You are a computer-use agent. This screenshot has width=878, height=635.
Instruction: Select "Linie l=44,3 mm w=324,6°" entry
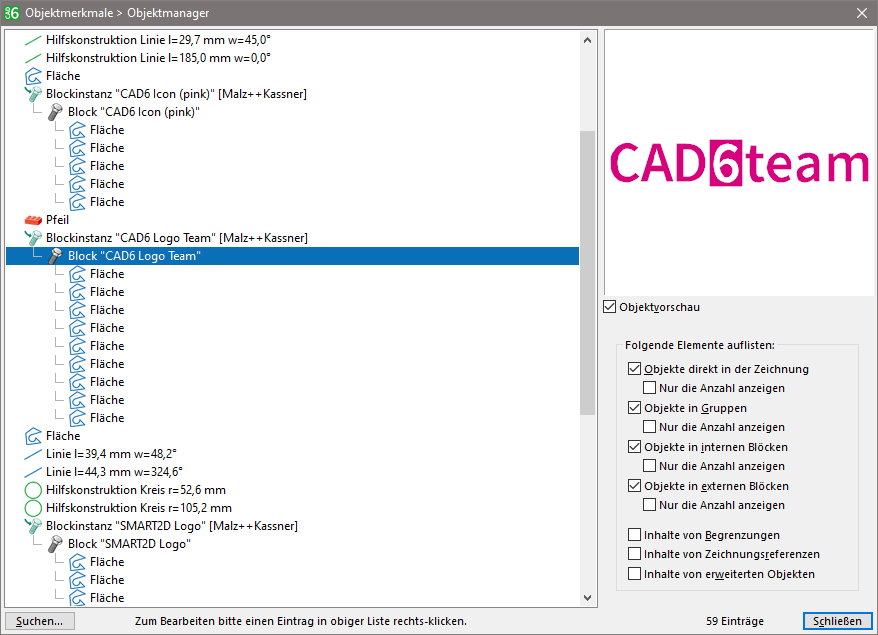point(114,471)
